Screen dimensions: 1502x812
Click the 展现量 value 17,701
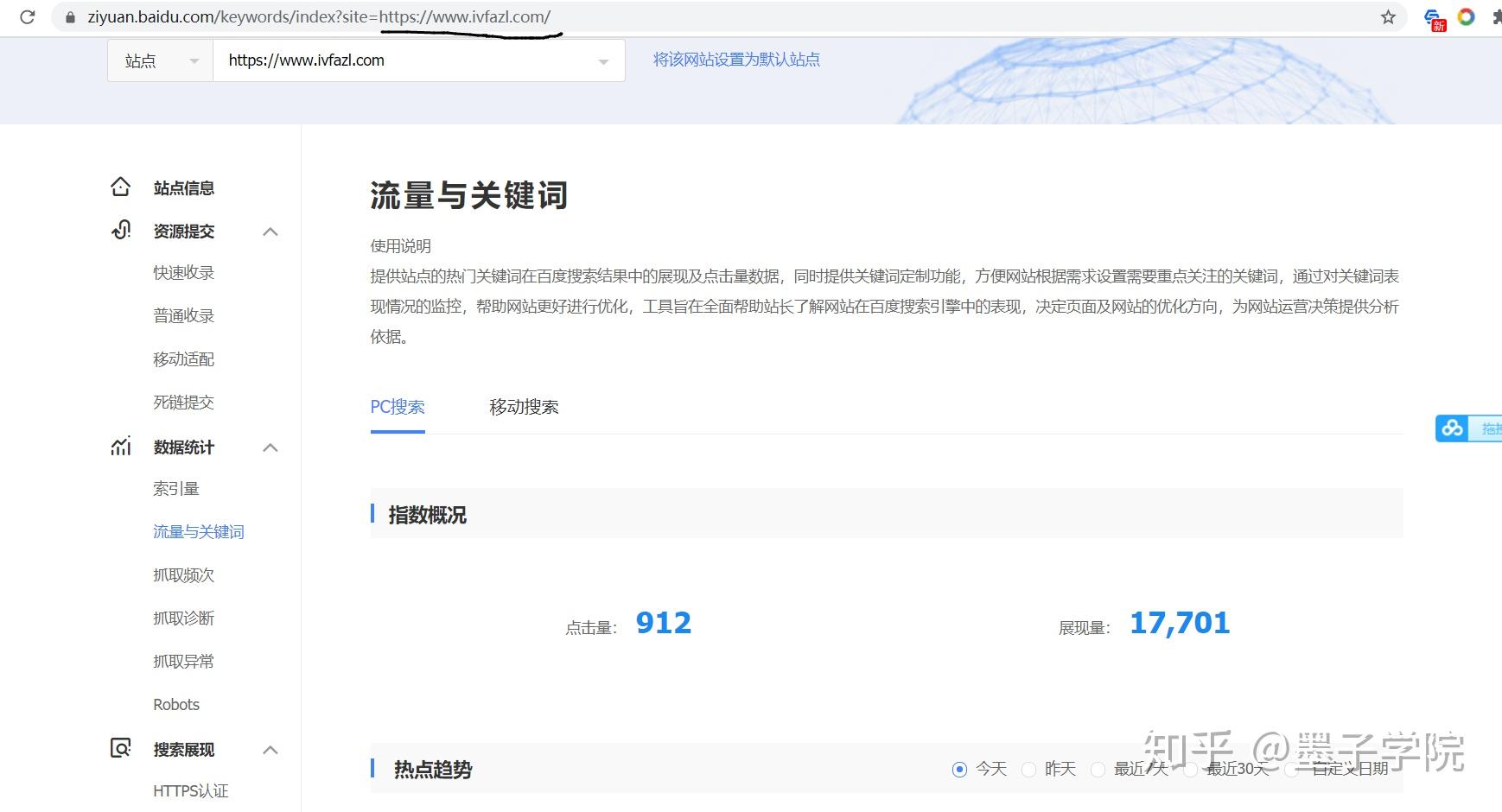click(1180, 623)
